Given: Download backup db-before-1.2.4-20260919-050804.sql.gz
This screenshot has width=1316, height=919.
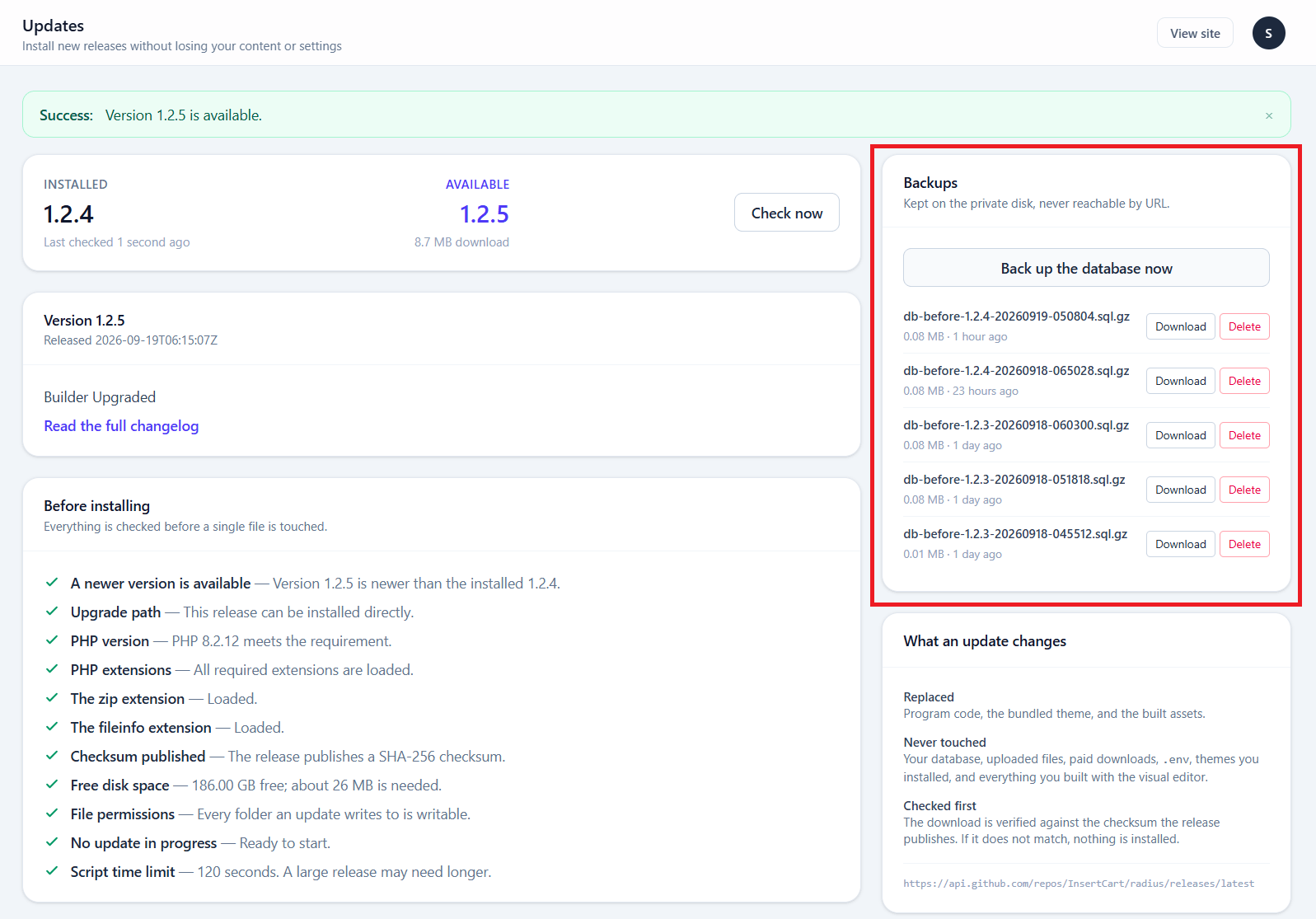Looking at the screenshot, I should click(x=1180, y=326).
